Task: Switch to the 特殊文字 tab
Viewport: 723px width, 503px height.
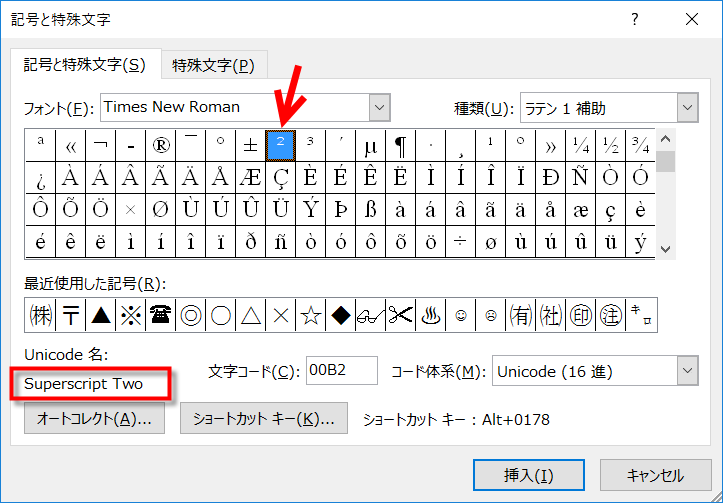Action: (x=212, y=65)
